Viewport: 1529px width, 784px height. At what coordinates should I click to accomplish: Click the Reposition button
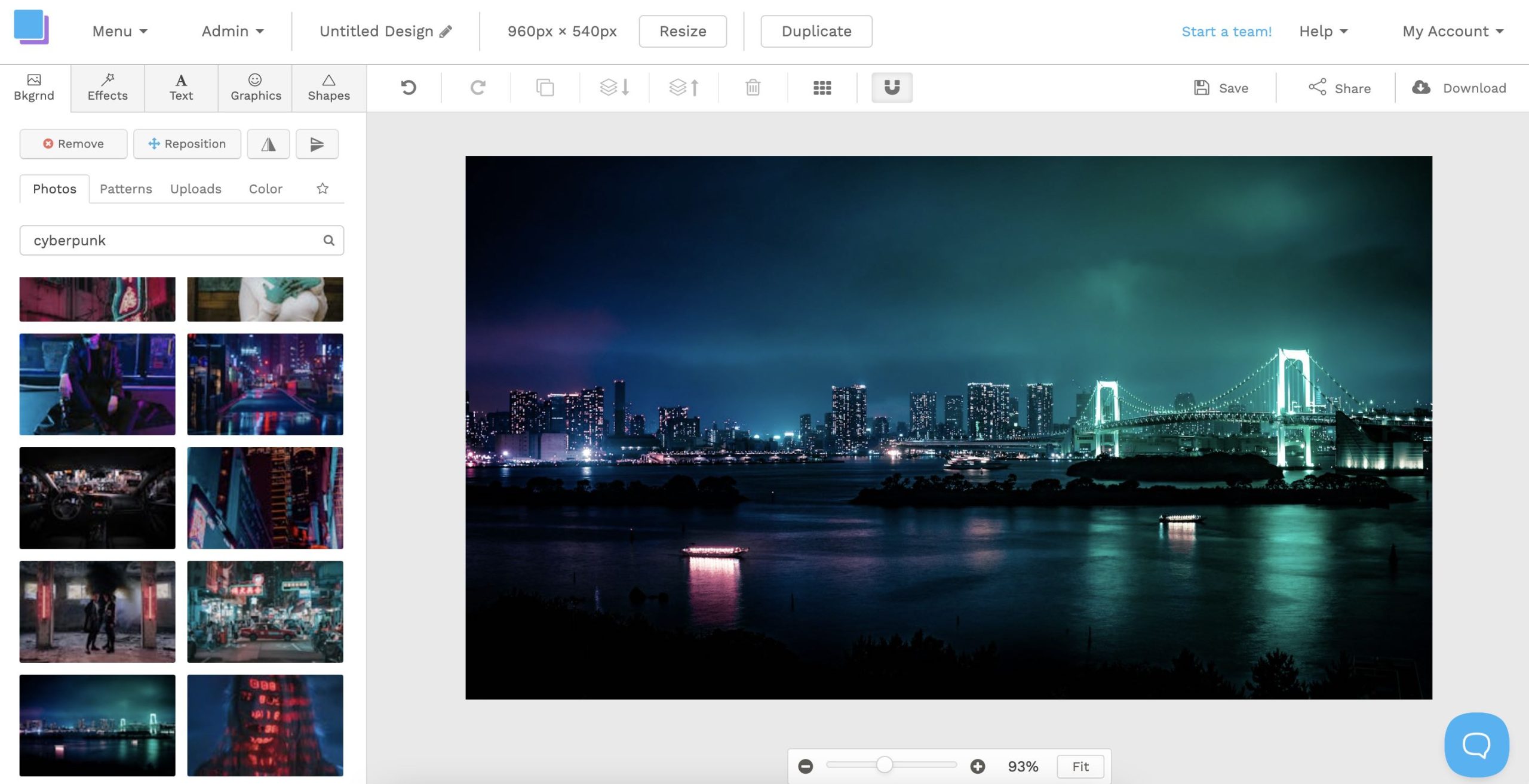tap(187, 143)
